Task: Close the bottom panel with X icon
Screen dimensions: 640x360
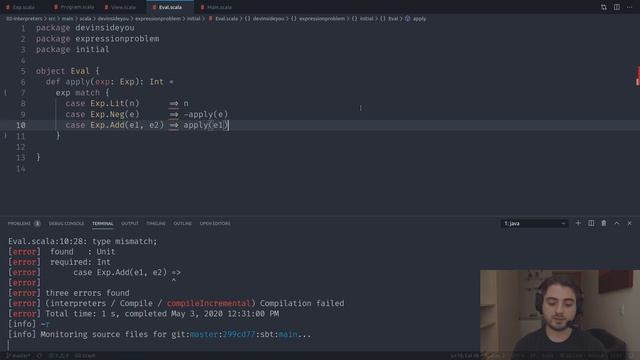Action: (x=629, y=223)
